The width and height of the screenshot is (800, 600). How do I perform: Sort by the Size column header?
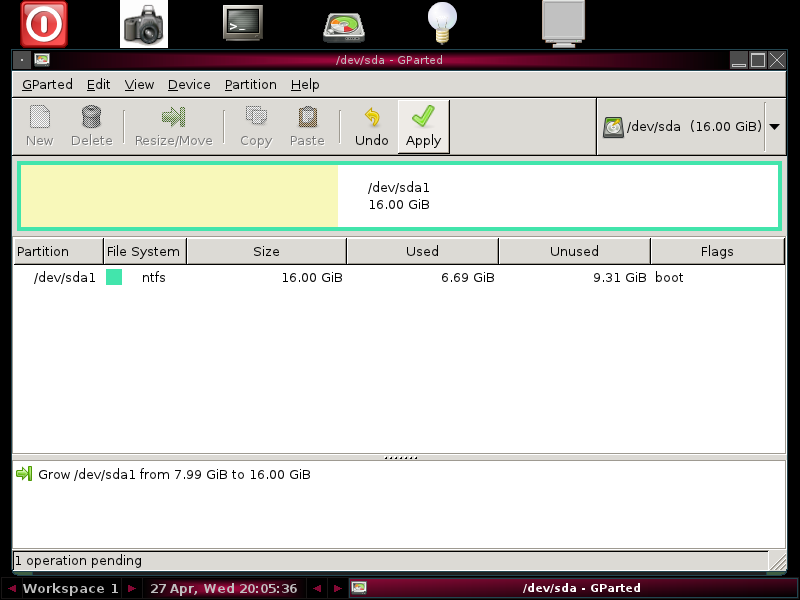[x=266, y=251]
